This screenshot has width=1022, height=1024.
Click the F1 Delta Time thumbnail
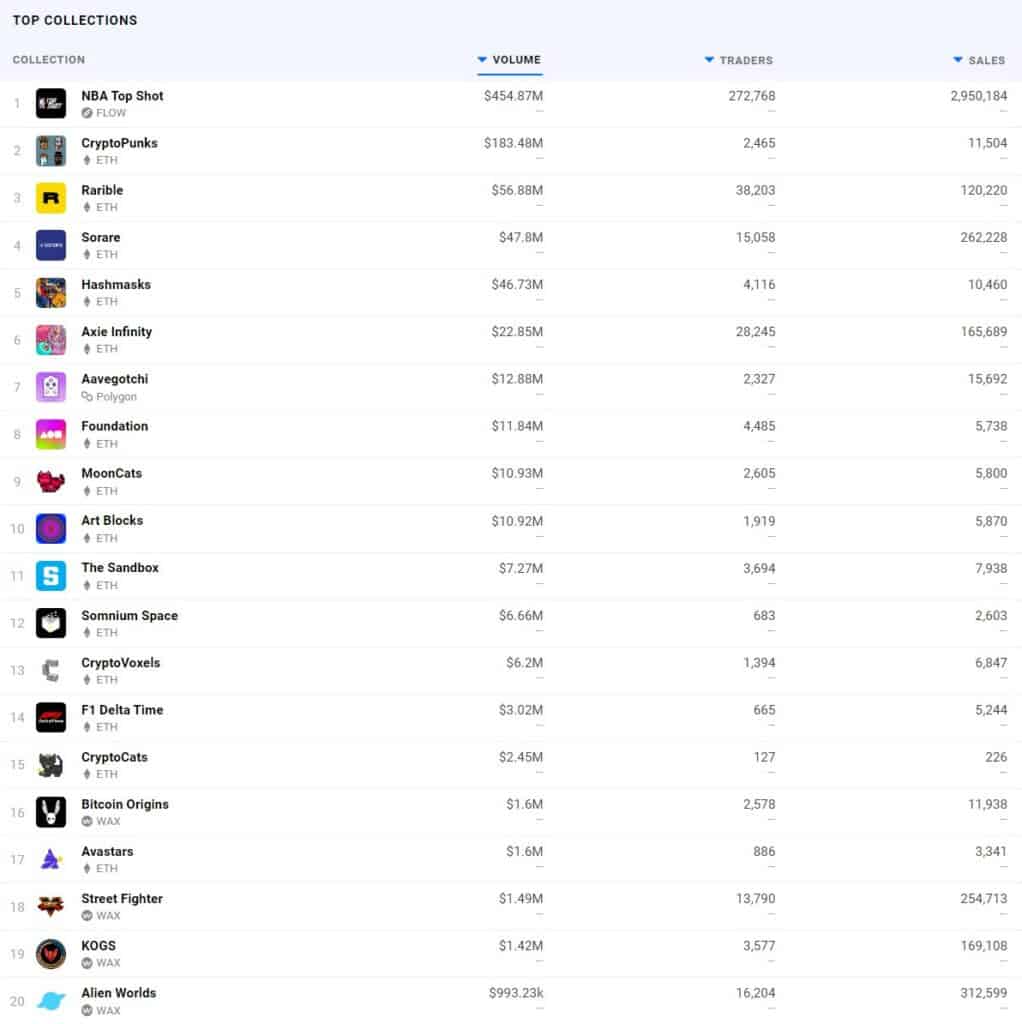(51, 717)
